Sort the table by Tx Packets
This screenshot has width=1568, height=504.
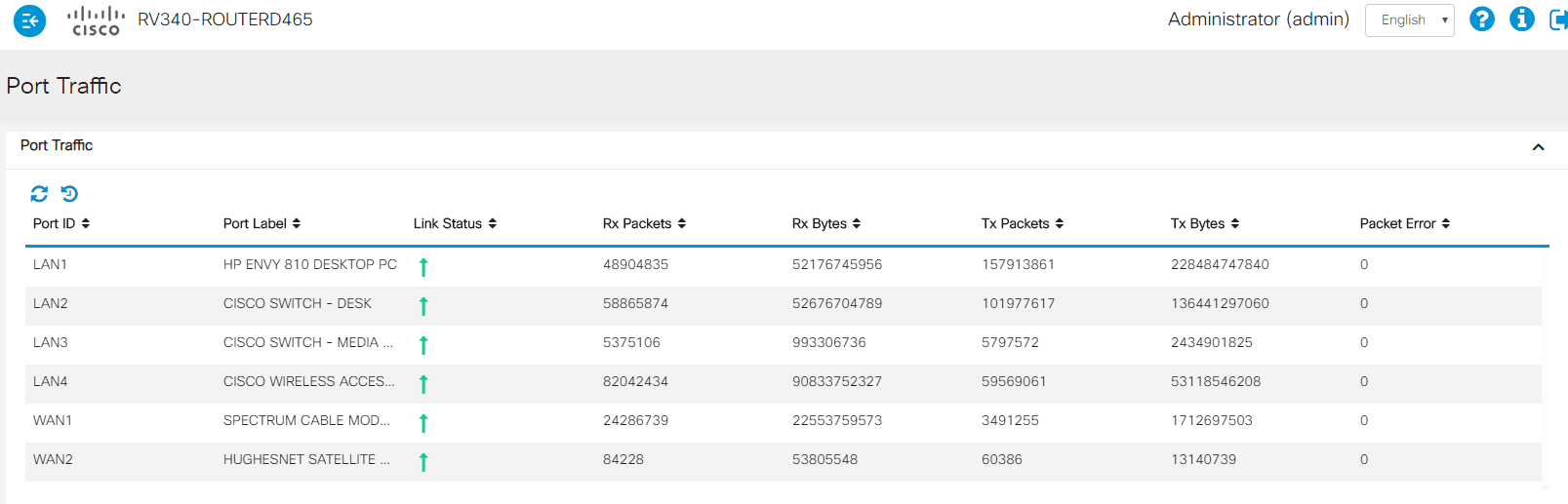tap(1023, 223)
